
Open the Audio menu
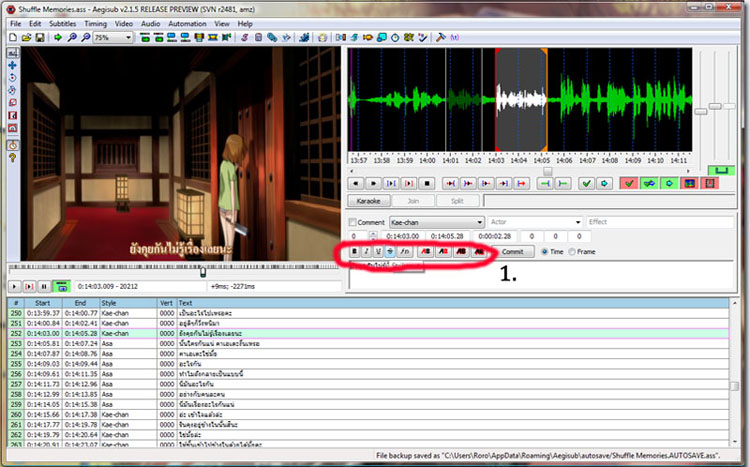pos(150,23)
